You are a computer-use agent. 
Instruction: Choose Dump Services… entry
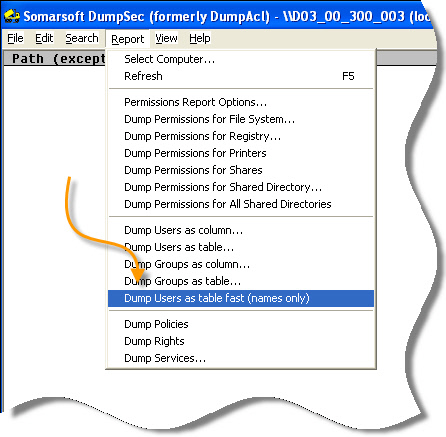tap(241, 358)
